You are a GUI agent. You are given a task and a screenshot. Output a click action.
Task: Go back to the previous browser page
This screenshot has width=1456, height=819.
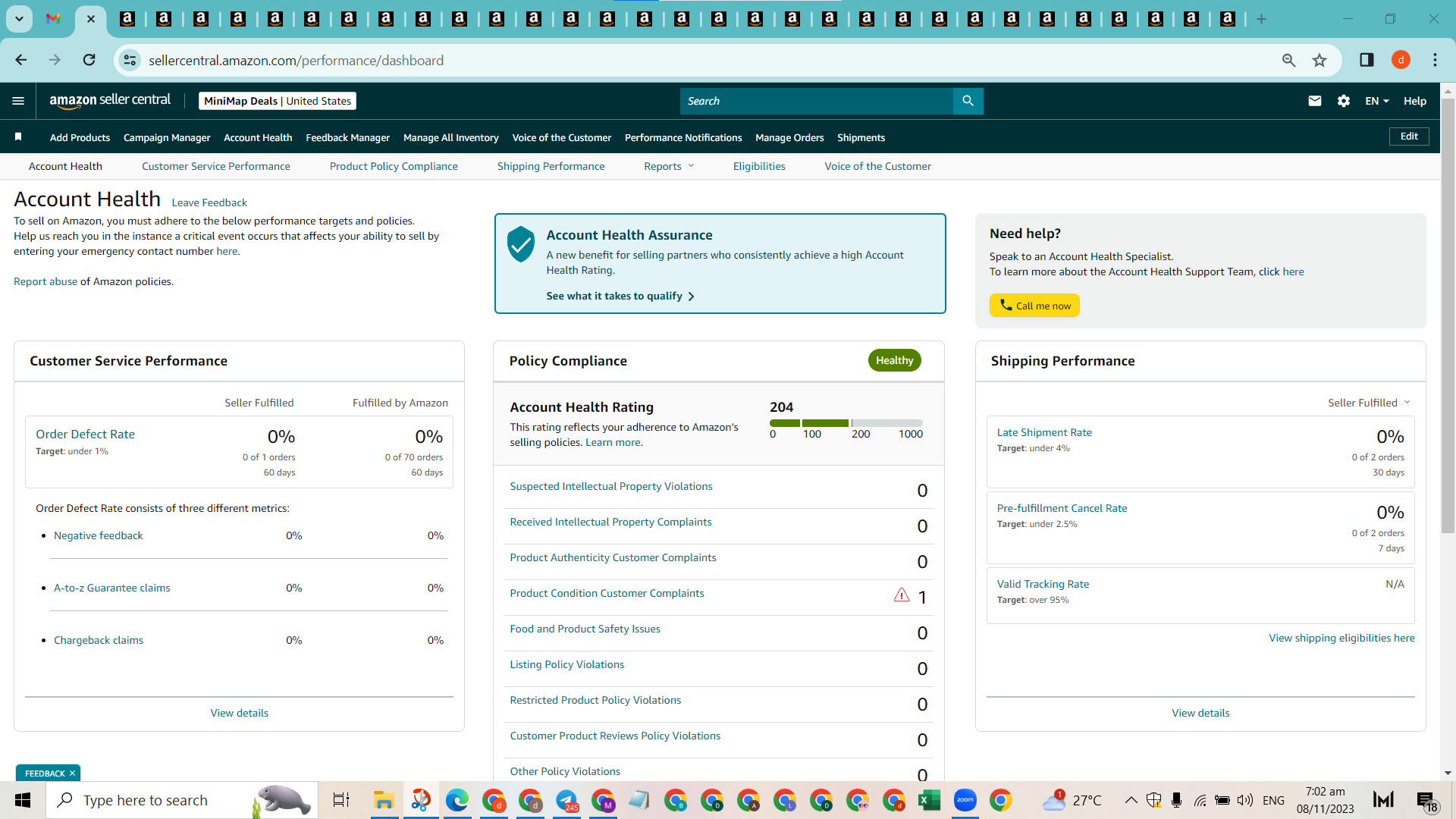point(21,60)
